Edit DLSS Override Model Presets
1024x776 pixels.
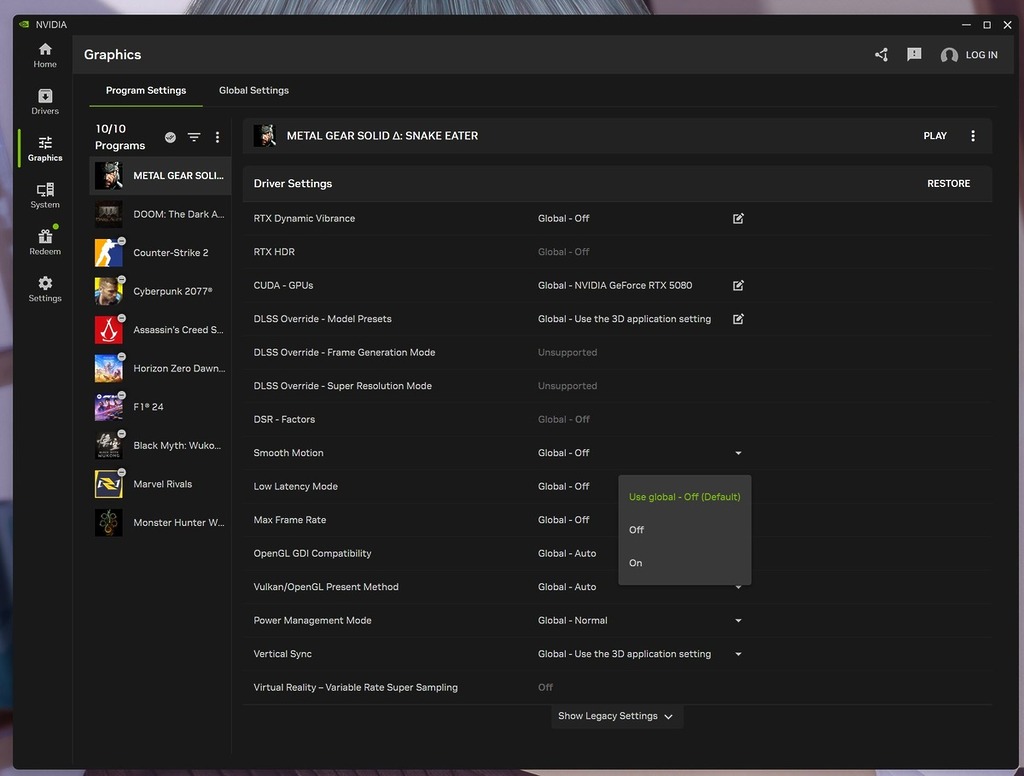point(738,319)
